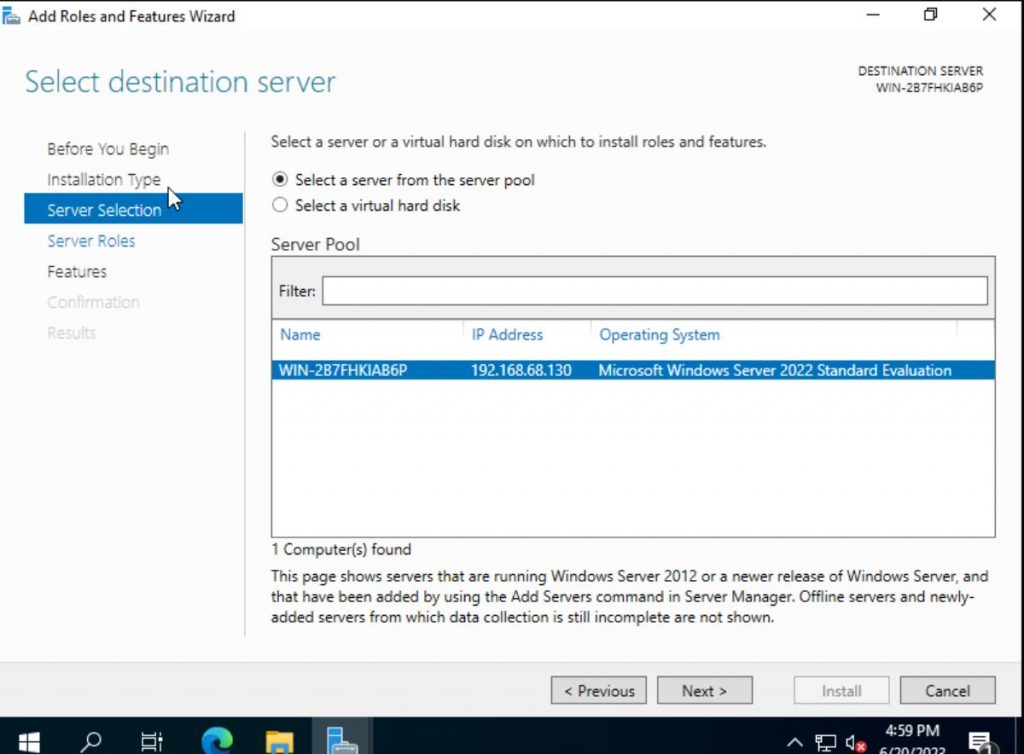Image resolution: width=1024 pixels, height=754 pixels.
Task: Go to the Before You Begin step
Action: pyautogui.click(x=107, y=148)
